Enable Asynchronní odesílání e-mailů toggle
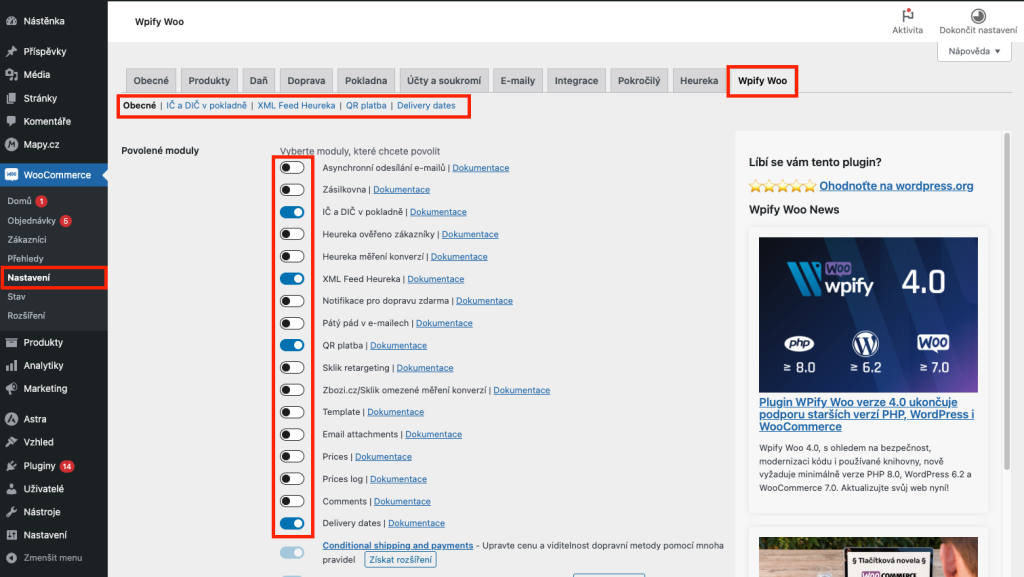This screenshot has width=1024, height=577. 292,168
